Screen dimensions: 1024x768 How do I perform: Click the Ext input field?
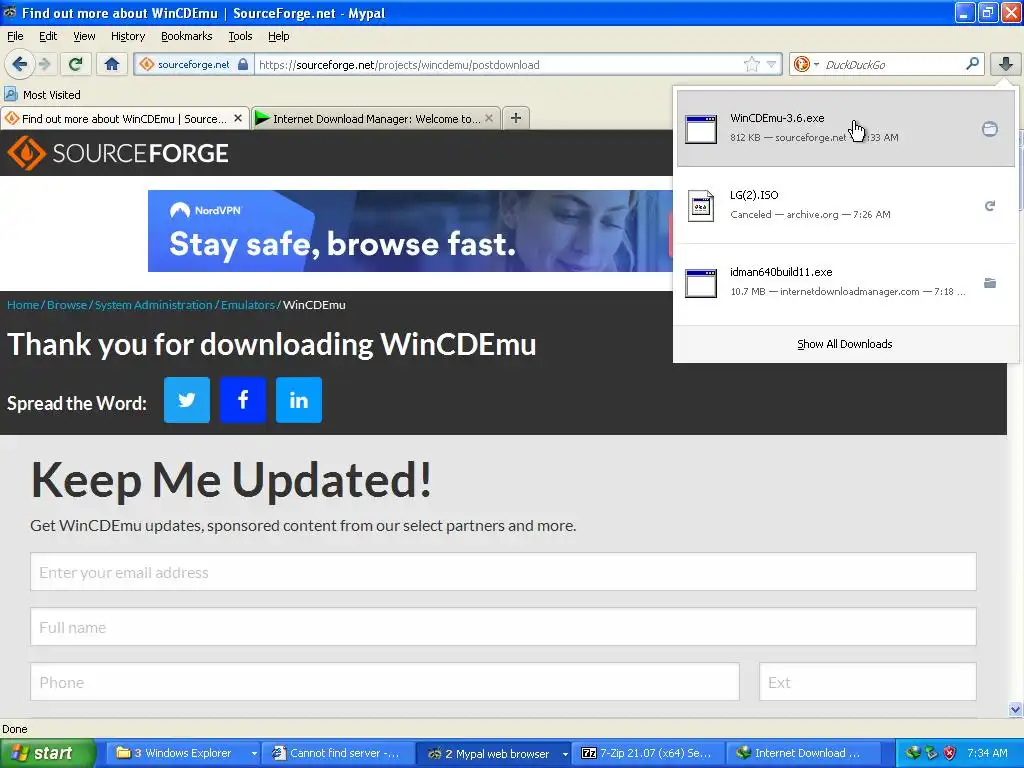click(x=868, y=682)
